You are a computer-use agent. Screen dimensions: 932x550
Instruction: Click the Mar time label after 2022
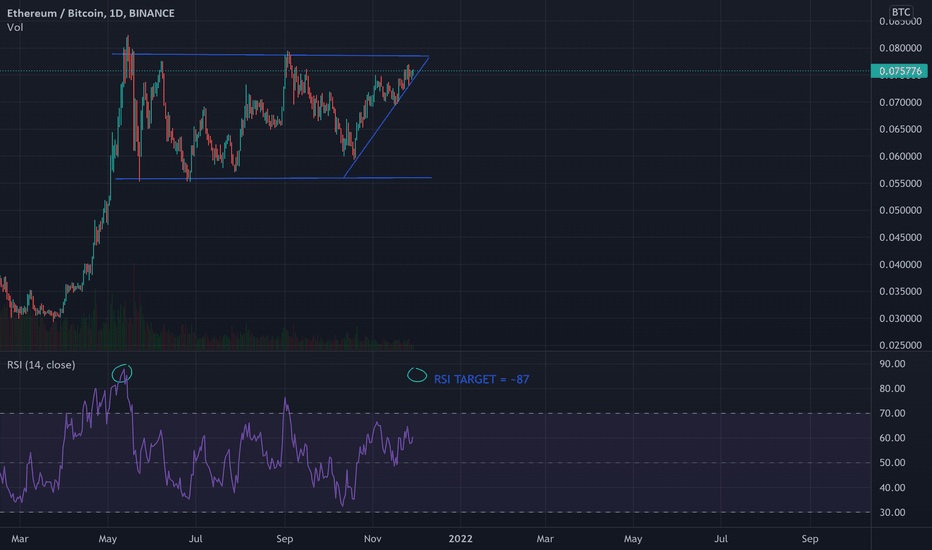pos(545,539)
